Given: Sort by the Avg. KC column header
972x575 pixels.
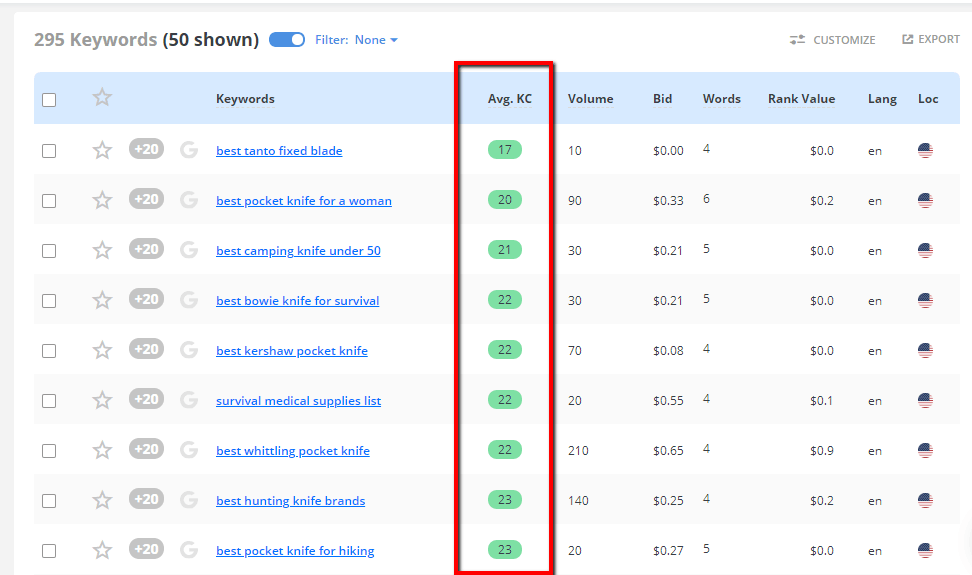Looking at the screenshot, I should click(509, 99).
